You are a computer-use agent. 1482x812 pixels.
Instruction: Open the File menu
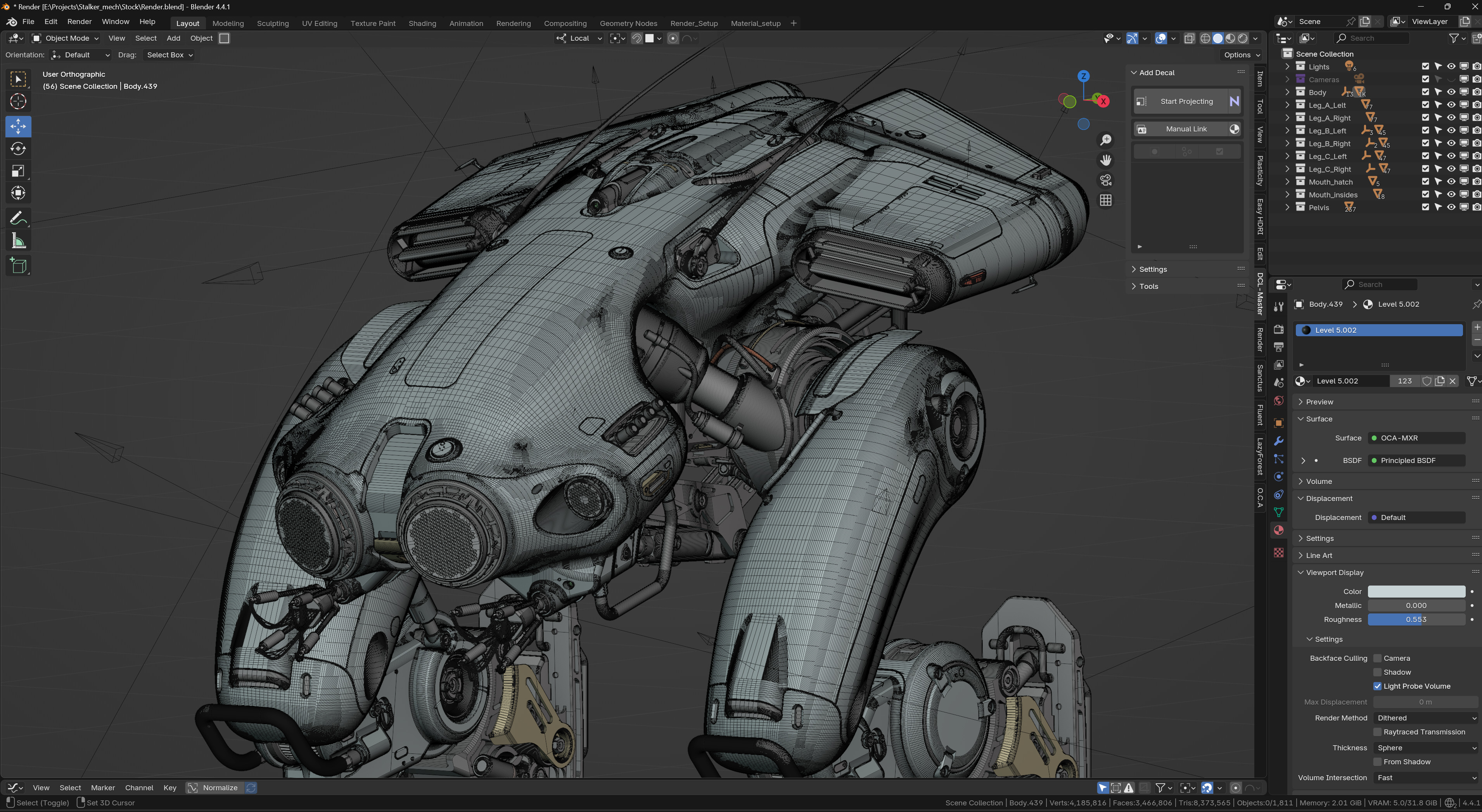pos(28,22)
